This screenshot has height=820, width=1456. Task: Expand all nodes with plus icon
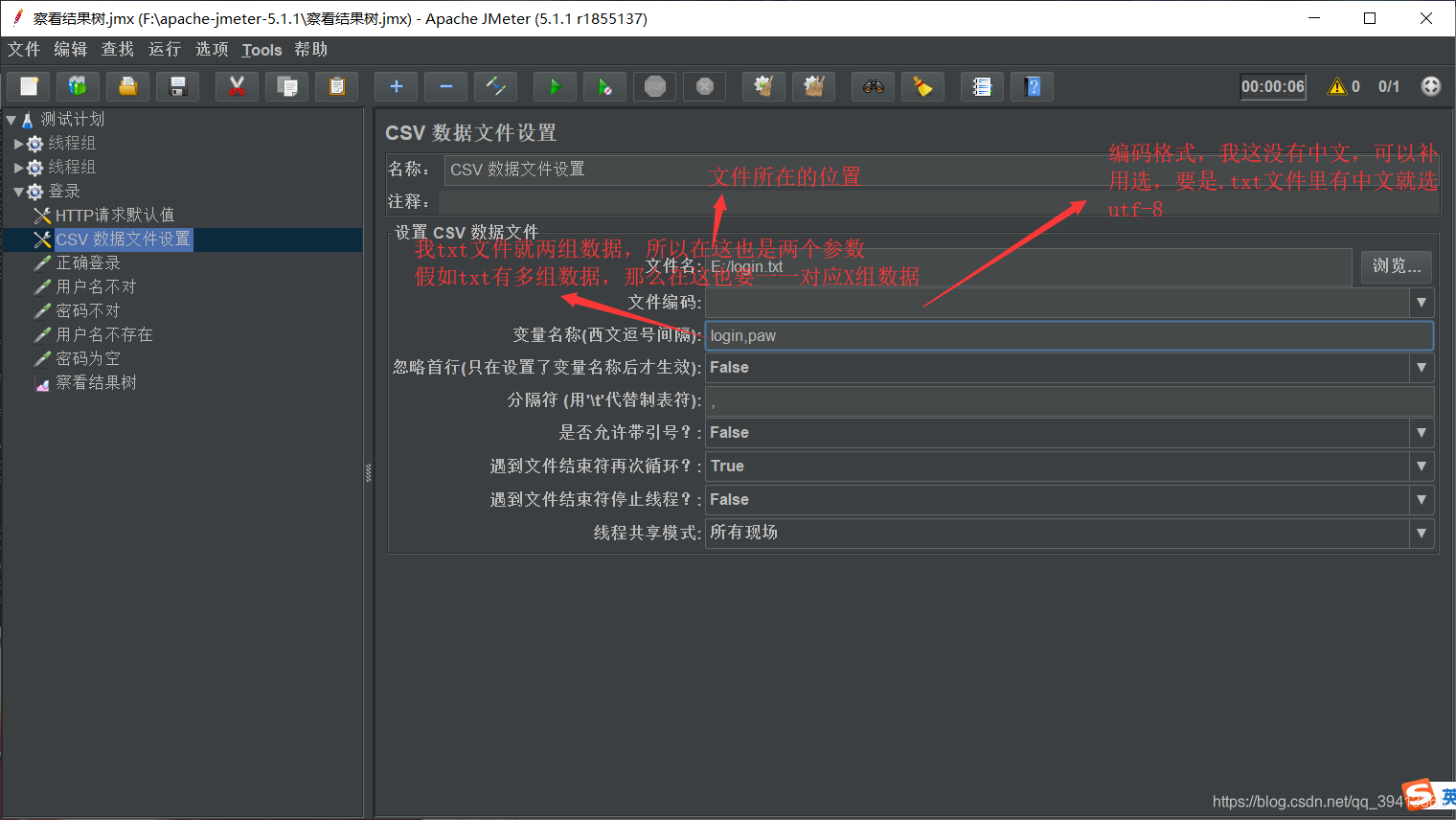click(x=397, y=86)
